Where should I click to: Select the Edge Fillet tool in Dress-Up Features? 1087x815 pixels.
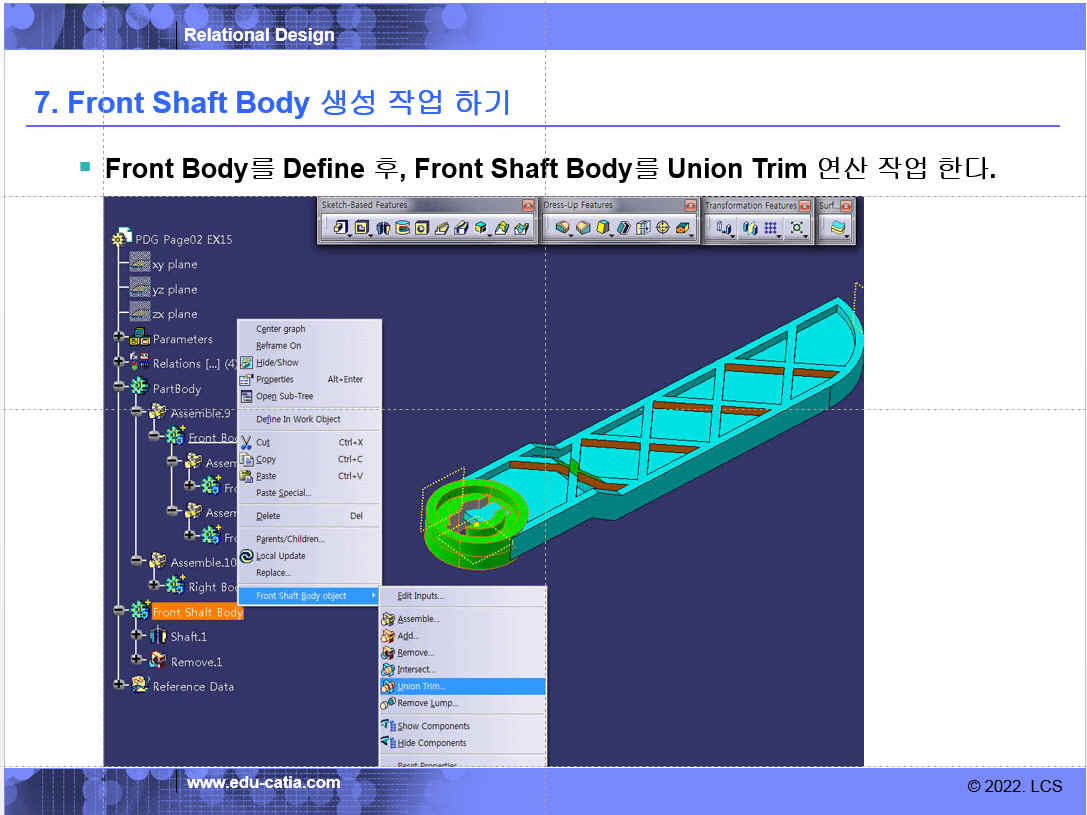tap(562, 228)
